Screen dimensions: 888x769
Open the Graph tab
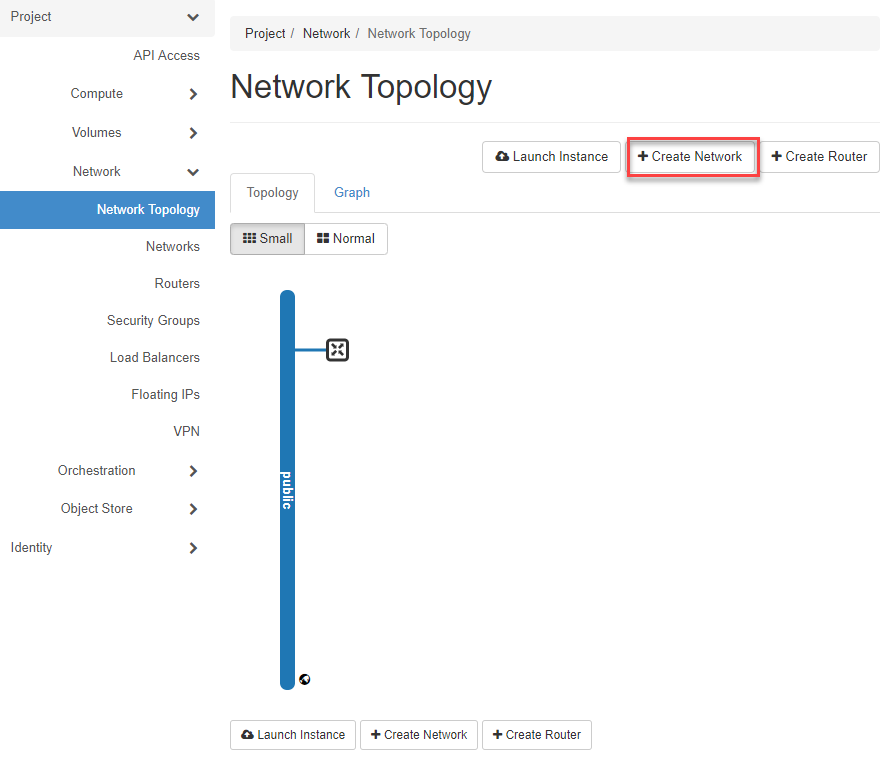tap(352, 192)
